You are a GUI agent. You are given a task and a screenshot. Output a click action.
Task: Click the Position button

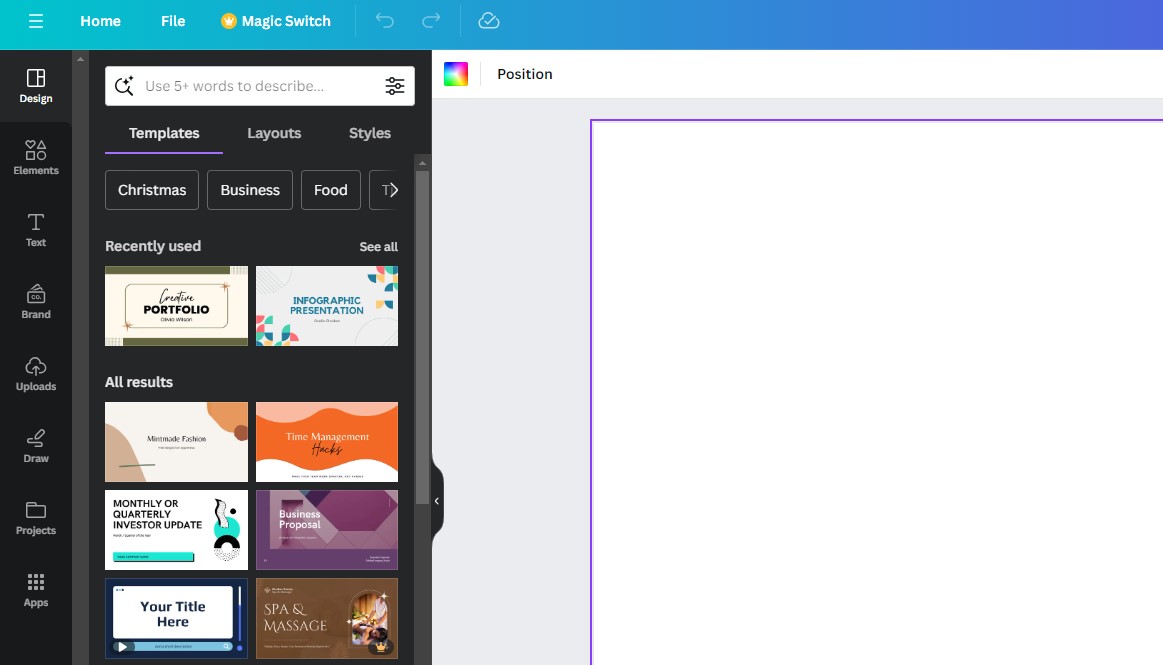[x=524, y=74]
